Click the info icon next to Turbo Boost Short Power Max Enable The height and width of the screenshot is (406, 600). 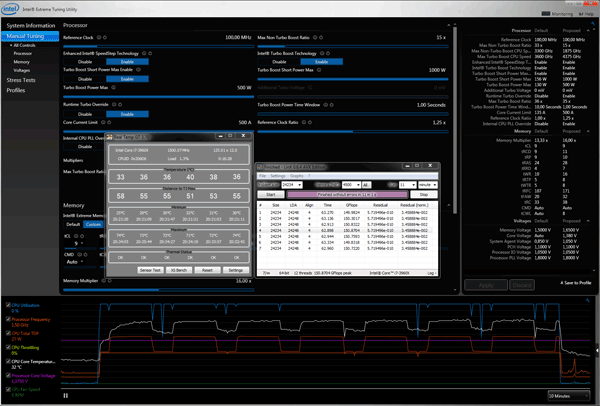(139, 70)
